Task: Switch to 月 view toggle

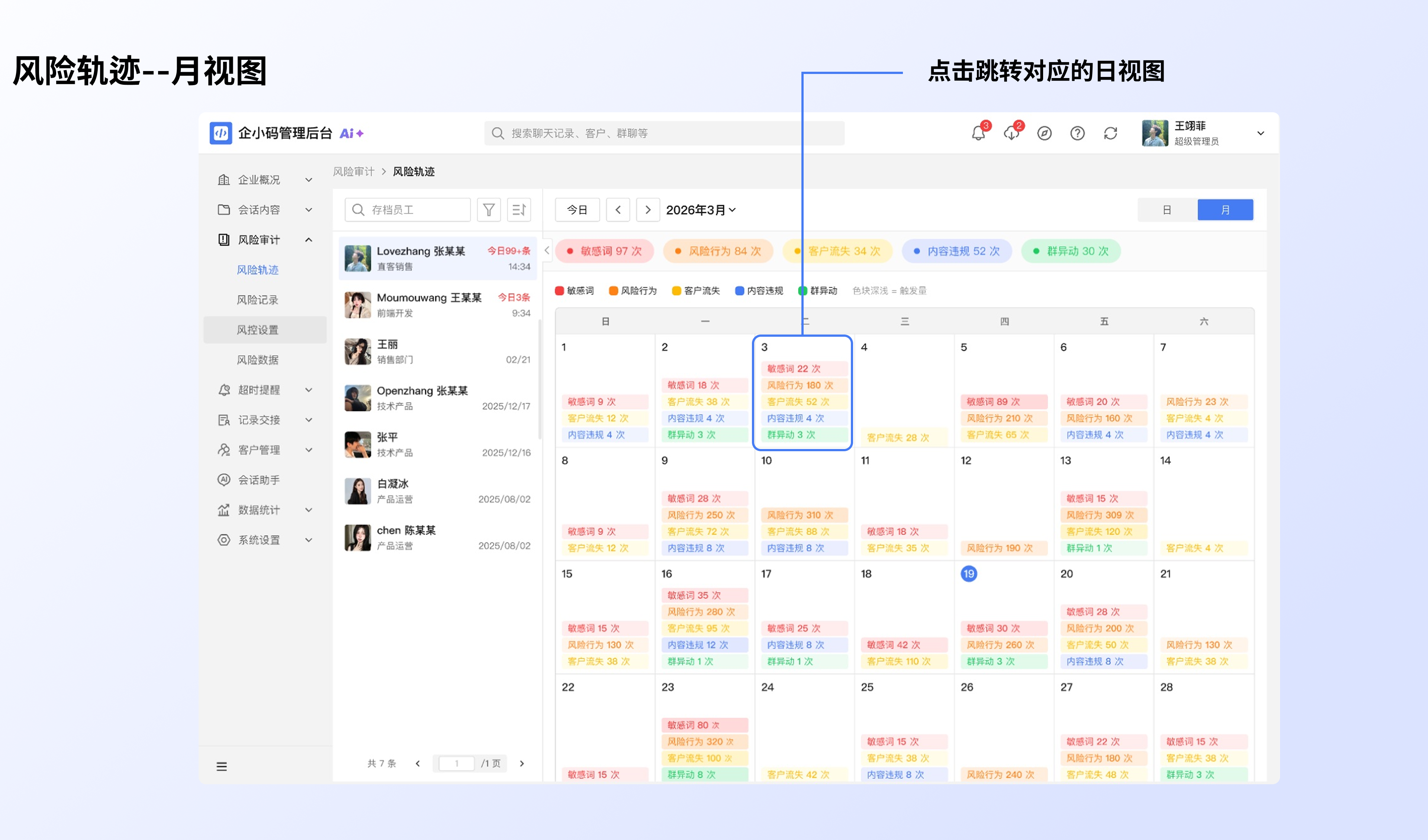Action: click(1225, 210)
